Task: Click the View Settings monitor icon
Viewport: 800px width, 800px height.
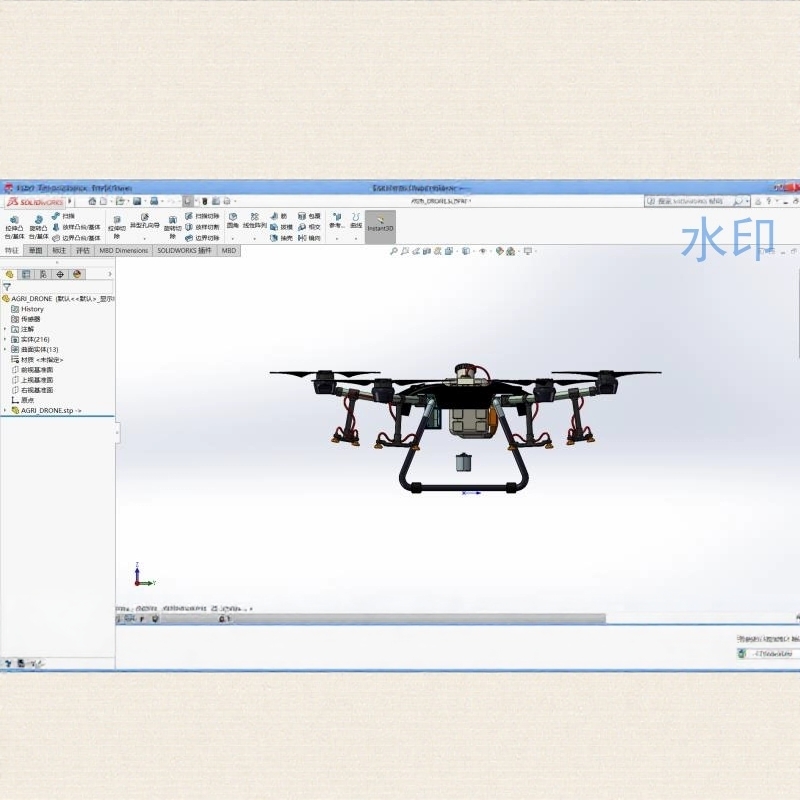Action: point(528,251)
